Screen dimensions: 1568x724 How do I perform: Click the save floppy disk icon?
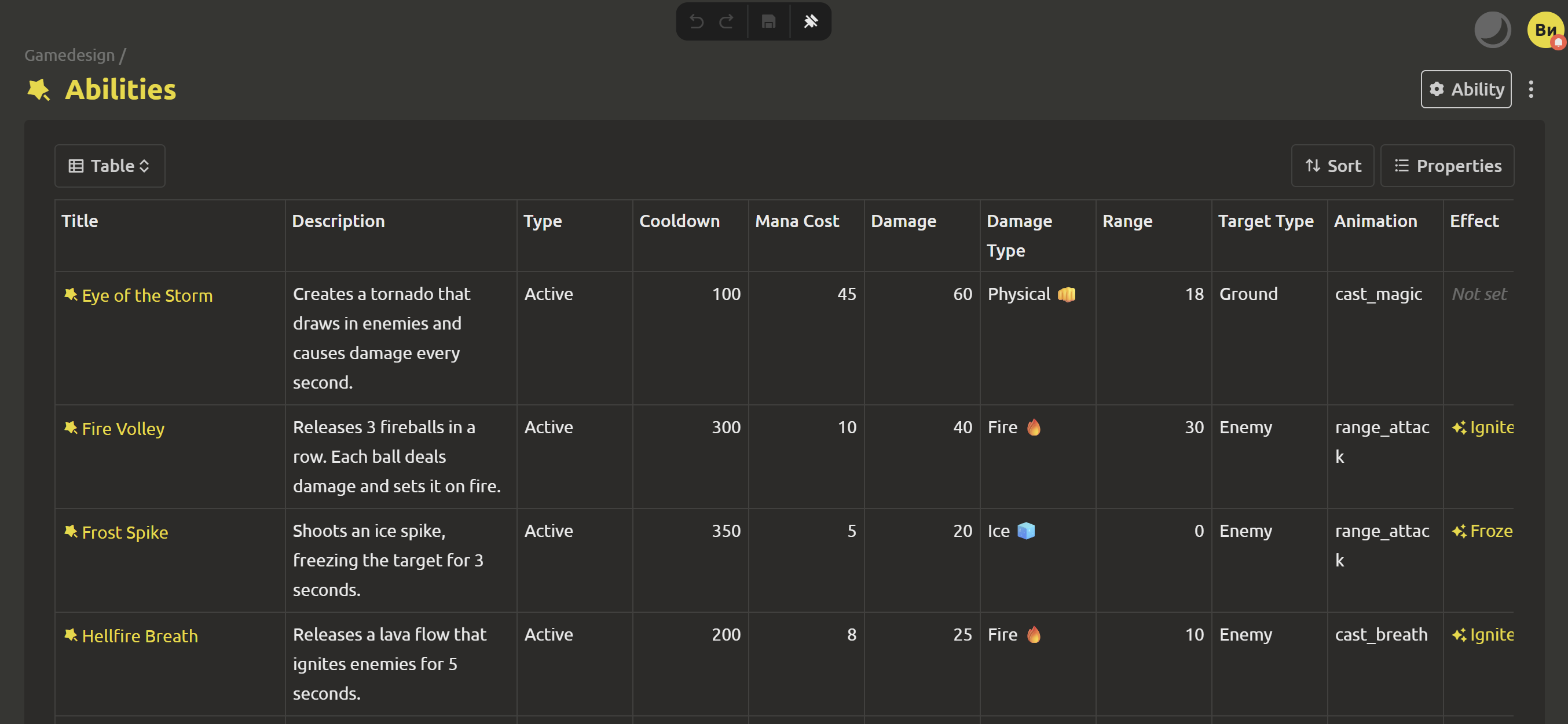point(768,22)
